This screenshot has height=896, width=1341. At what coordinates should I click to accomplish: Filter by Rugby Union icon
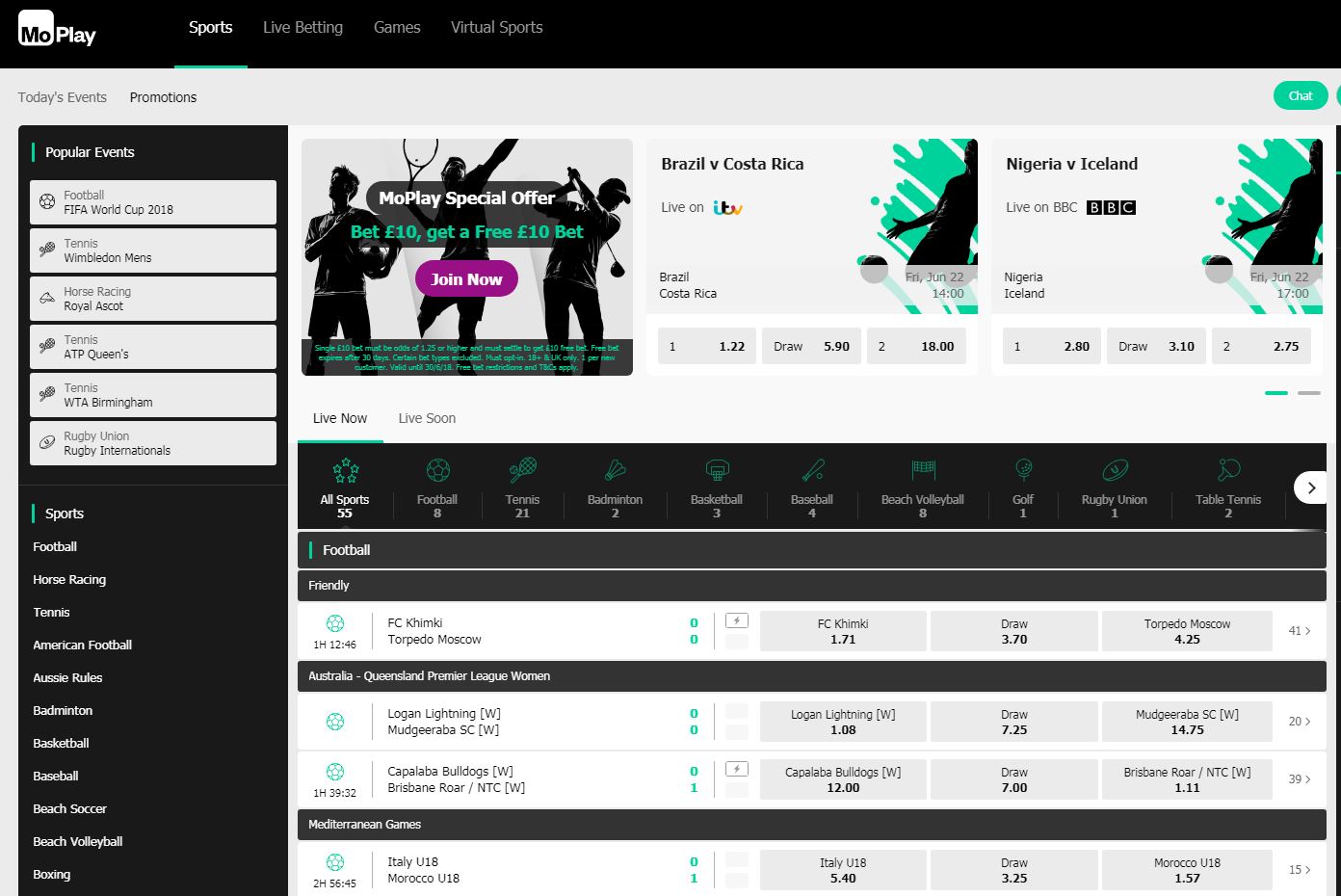tap(1114, 471)
